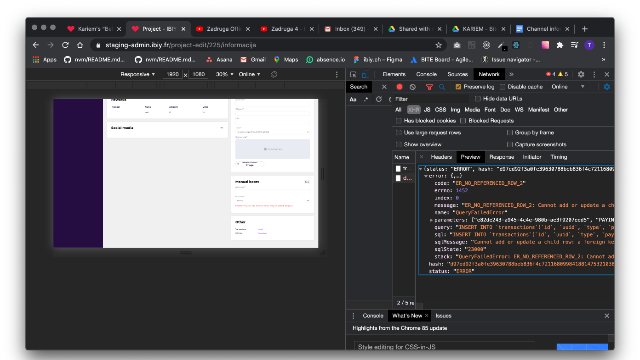
Task: Switch to the DevTools Console tab
Action: [x=426, y=74]
